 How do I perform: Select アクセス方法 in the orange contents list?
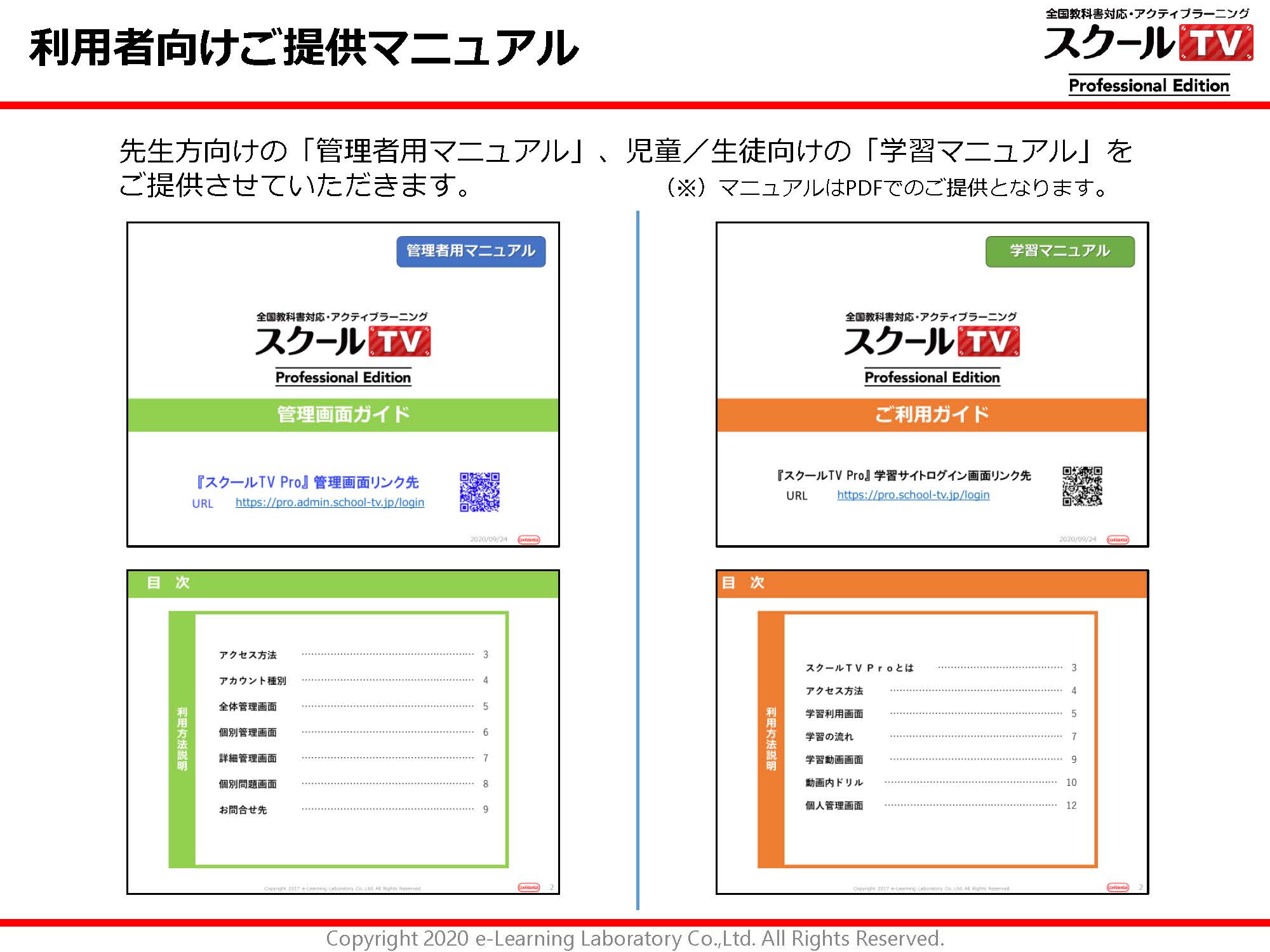pyautogui.click(x=834, y=691)
